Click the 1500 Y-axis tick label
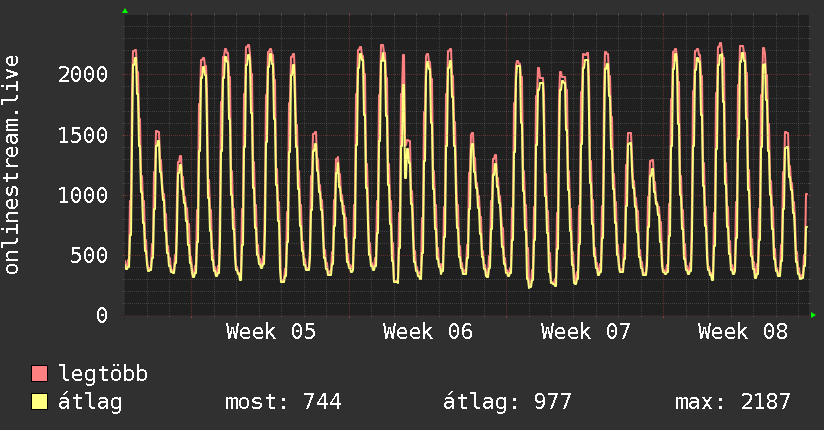The image size is (824, 430). pyautogui.click(x=83, y=135)
